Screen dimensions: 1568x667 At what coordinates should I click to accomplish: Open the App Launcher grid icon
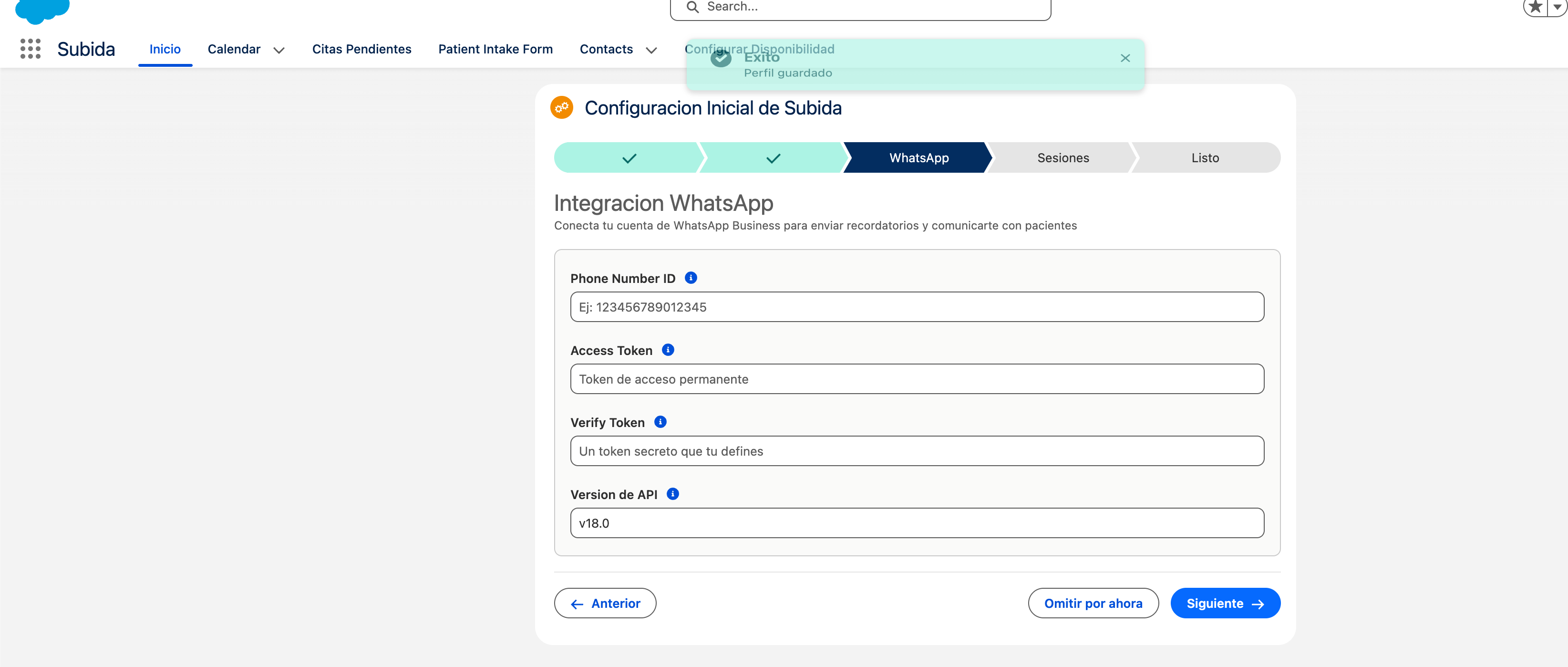[x=30, y=49]
